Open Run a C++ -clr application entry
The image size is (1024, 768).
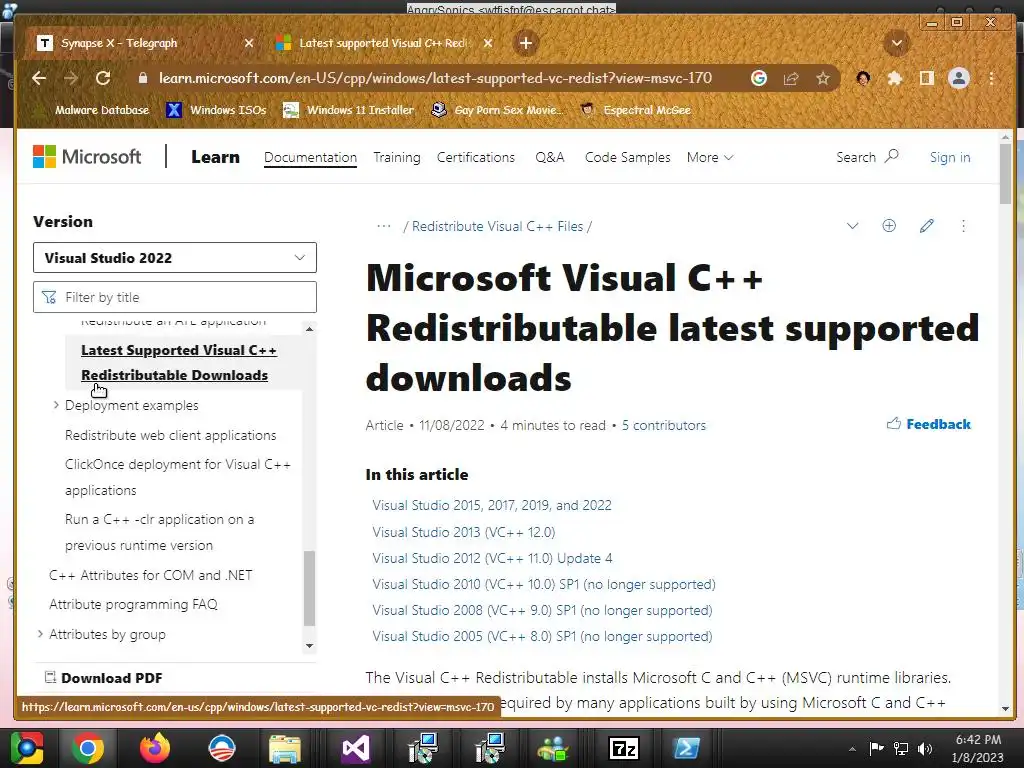pos(159,532)
